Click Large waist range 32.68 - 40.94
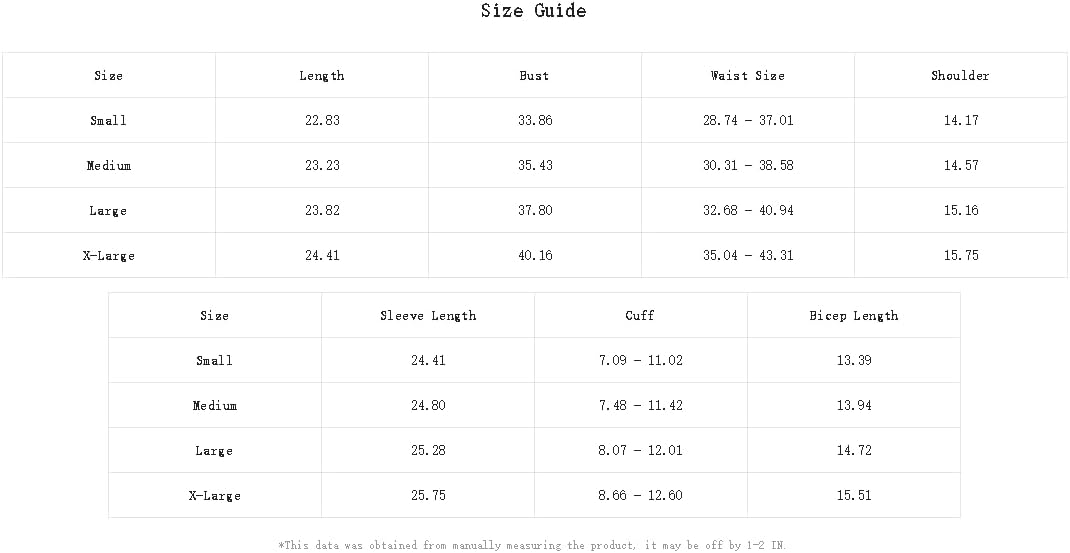1070x553 pixels. point(748,211)
